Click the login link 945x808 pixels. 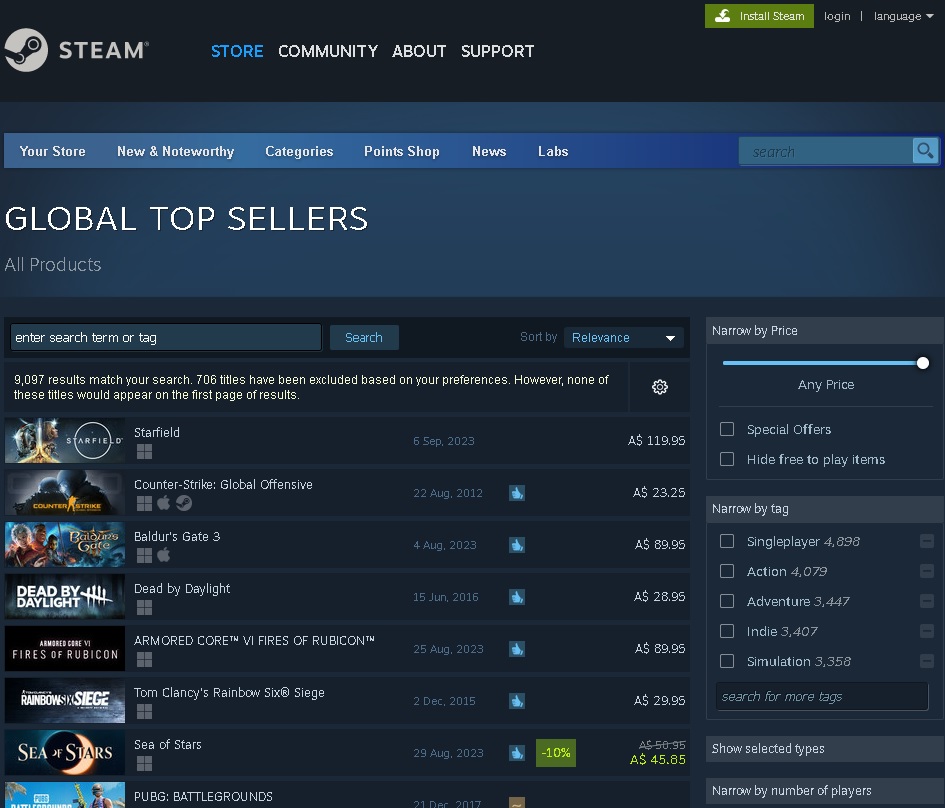[837, 16]
